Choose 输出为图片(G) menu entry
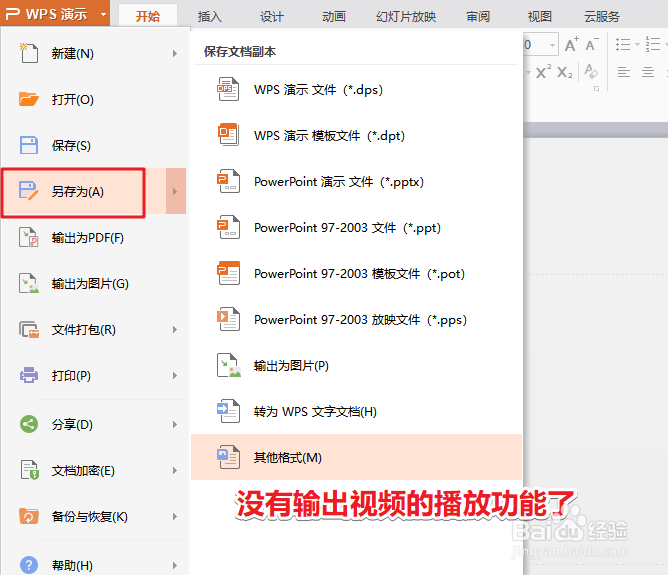This screenshot has height=575, width=668. point(94,283)
